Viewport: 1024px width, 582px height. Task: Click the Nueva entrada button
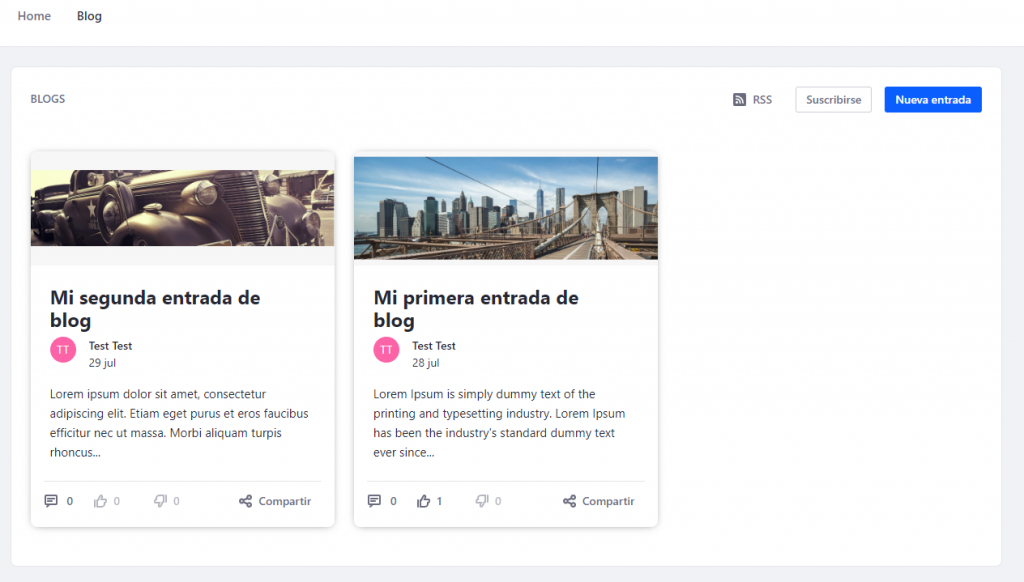coord(932,99)
